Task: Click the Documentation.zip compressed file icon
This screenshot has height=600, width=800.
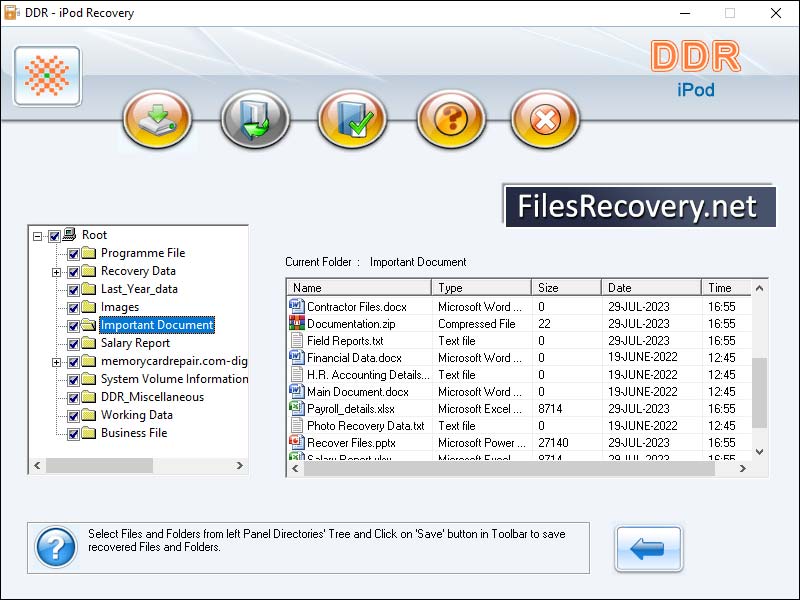Action: tap(295, 323)
